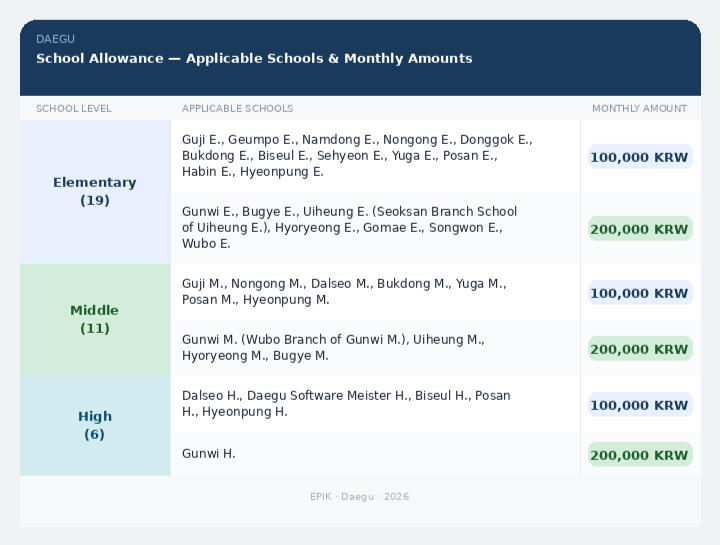This screenshot has height=545, width=720.
Task: Select the school list starting with Guji M.
Action: pyautogui.click(x=344, y=292)
